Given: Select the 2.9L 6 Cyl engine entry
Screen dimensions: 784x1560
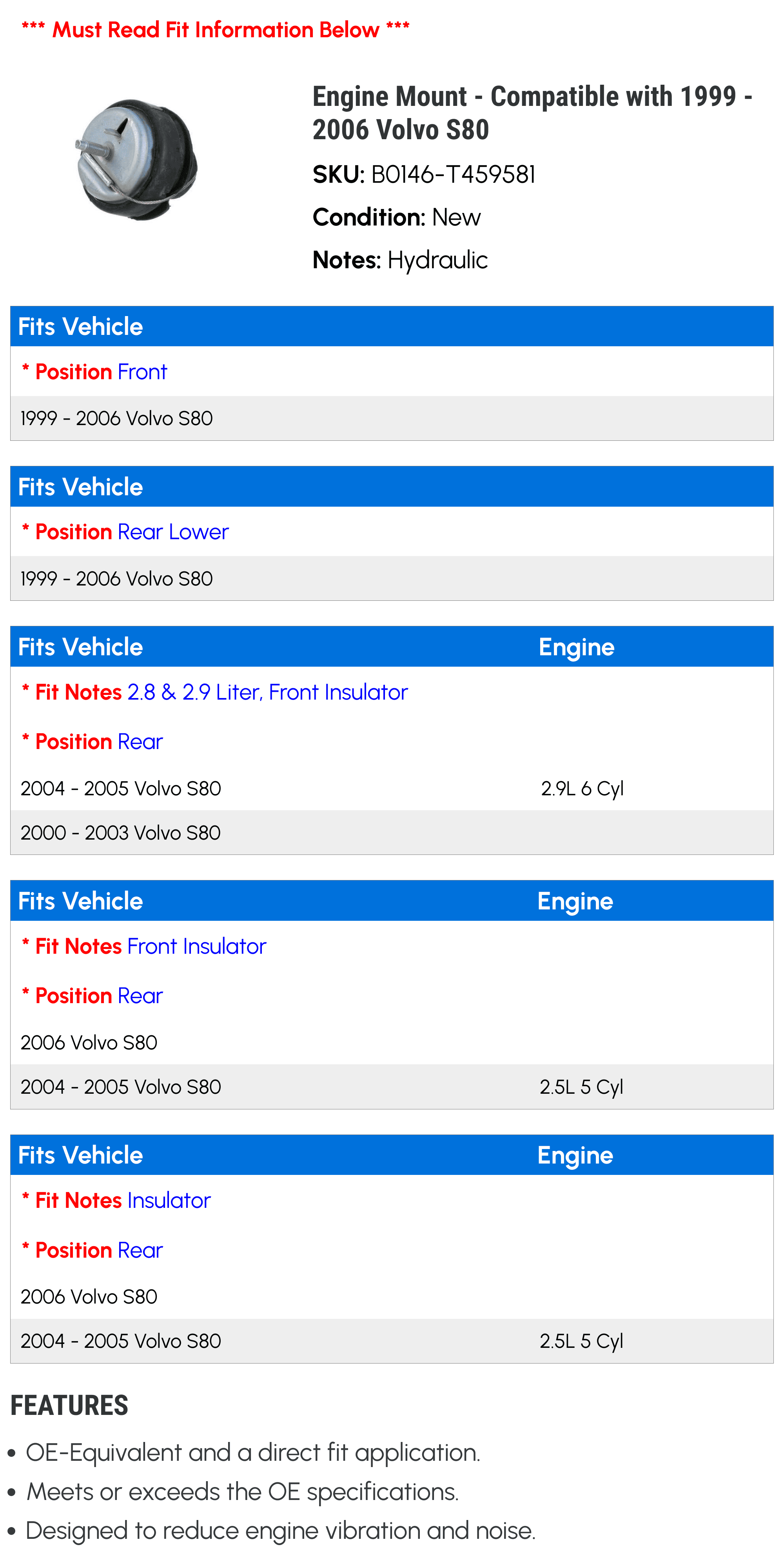Looking at the screenshot, I should (582, 789).
